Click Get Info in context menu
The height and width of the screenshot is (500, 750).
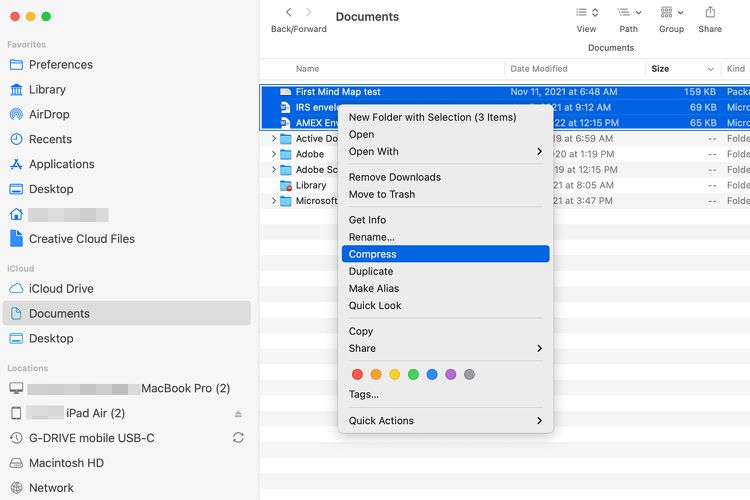[x=367, y=220]
